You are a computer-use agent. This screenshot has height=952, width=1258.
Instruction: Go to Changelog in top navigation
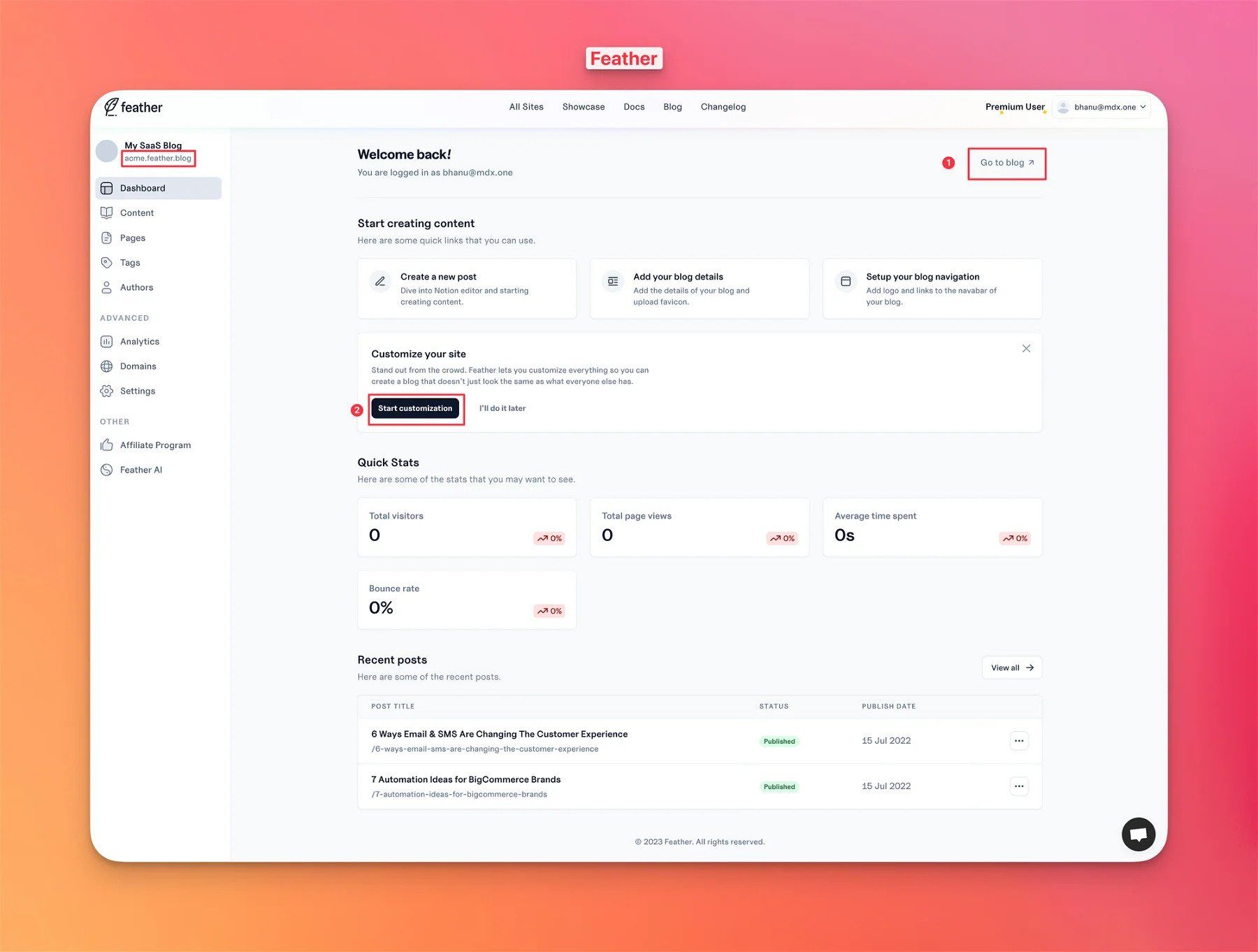723,107
